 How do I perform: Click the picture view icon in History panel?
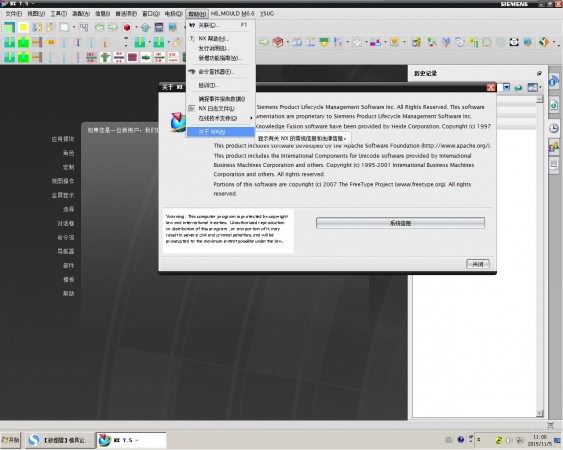(x=532, y=87)
